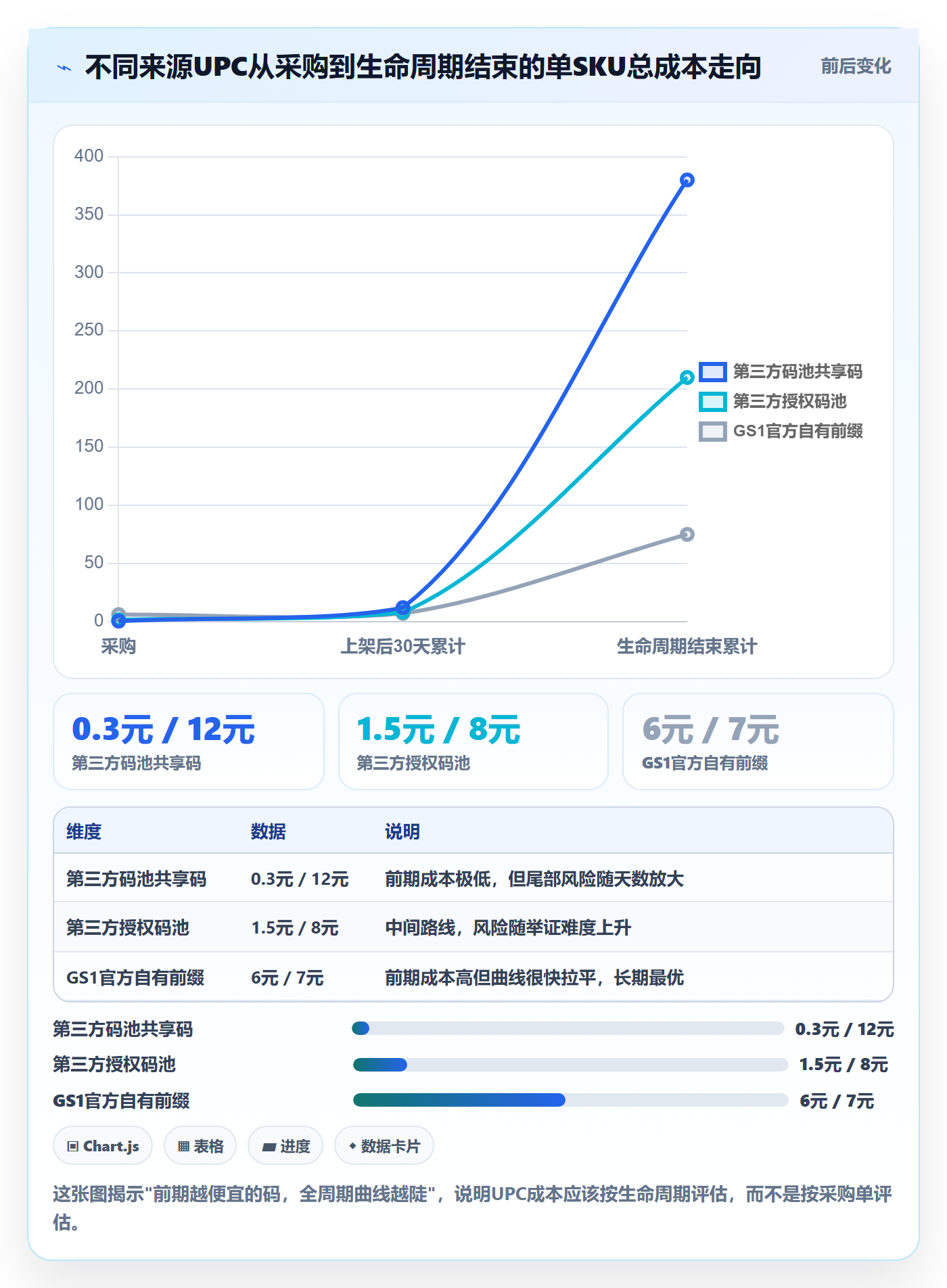Click the cyan line endpoint near 210
The height and width of the screenshot is (1288, 947).
[x=687, y=377]
